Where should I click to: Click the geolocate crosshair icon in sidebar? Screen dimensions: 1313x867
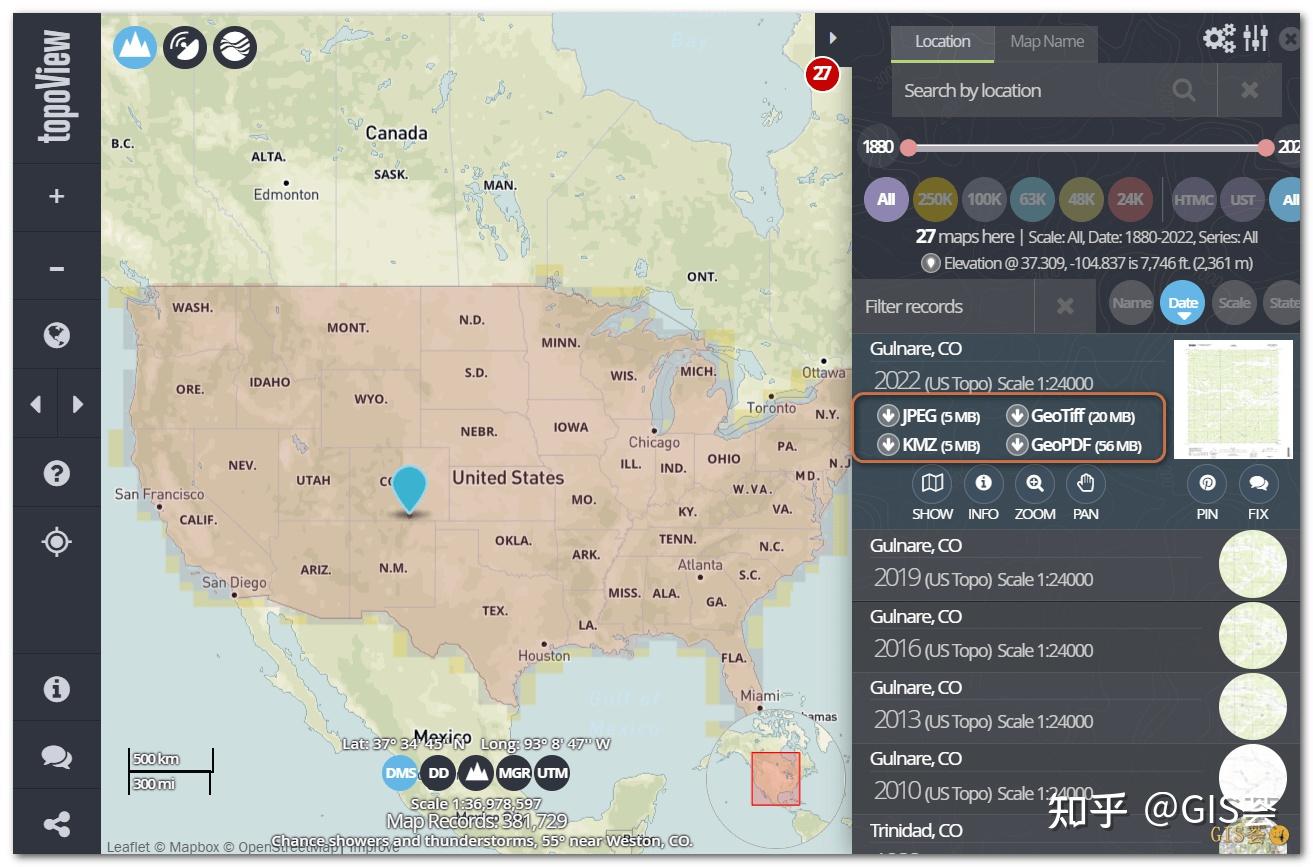(56, 541)
